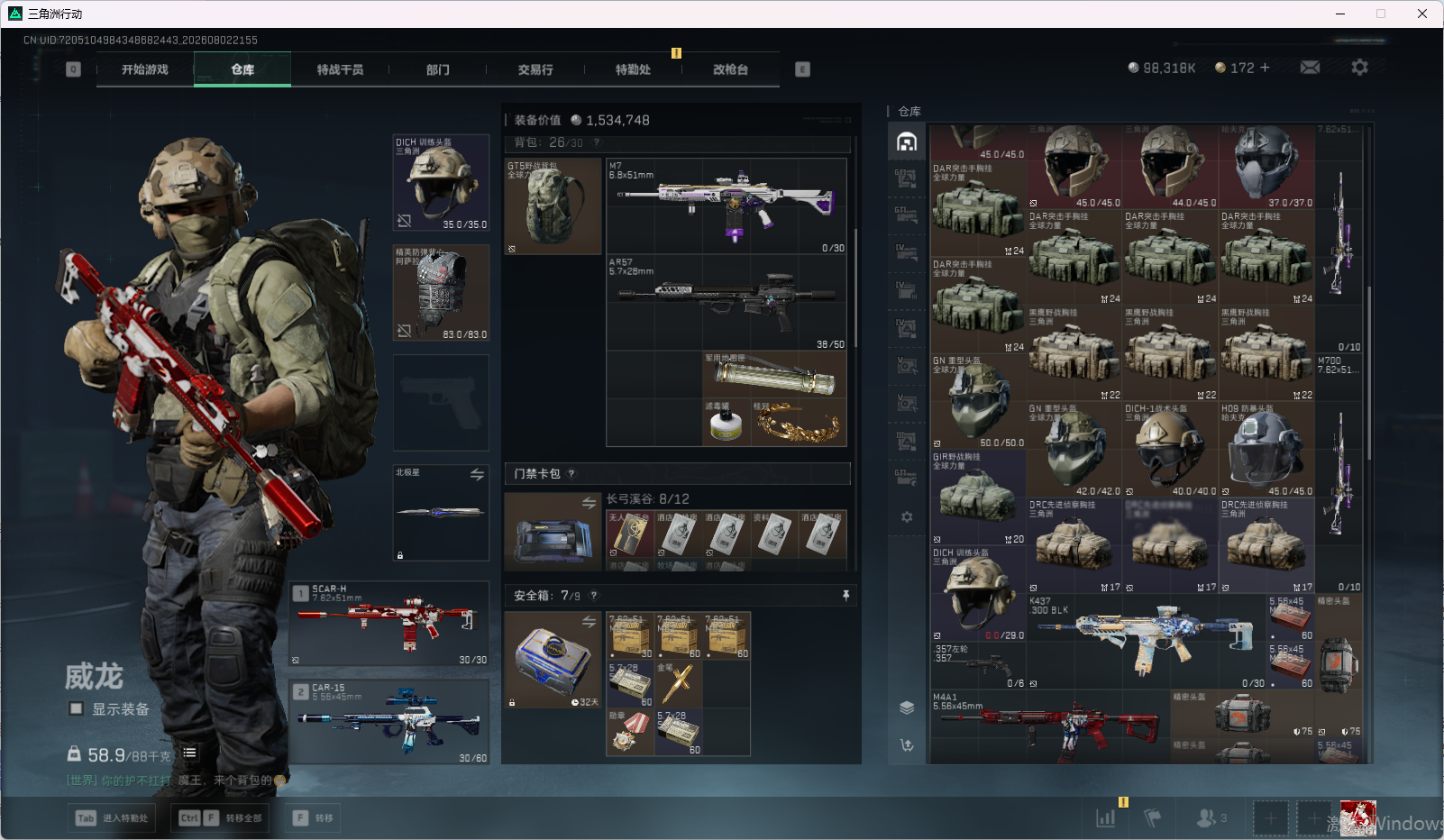Open the flag icon in the bottom bar
The width and height of the screenshot is (1444, 840).
(x=1152, y=818)
